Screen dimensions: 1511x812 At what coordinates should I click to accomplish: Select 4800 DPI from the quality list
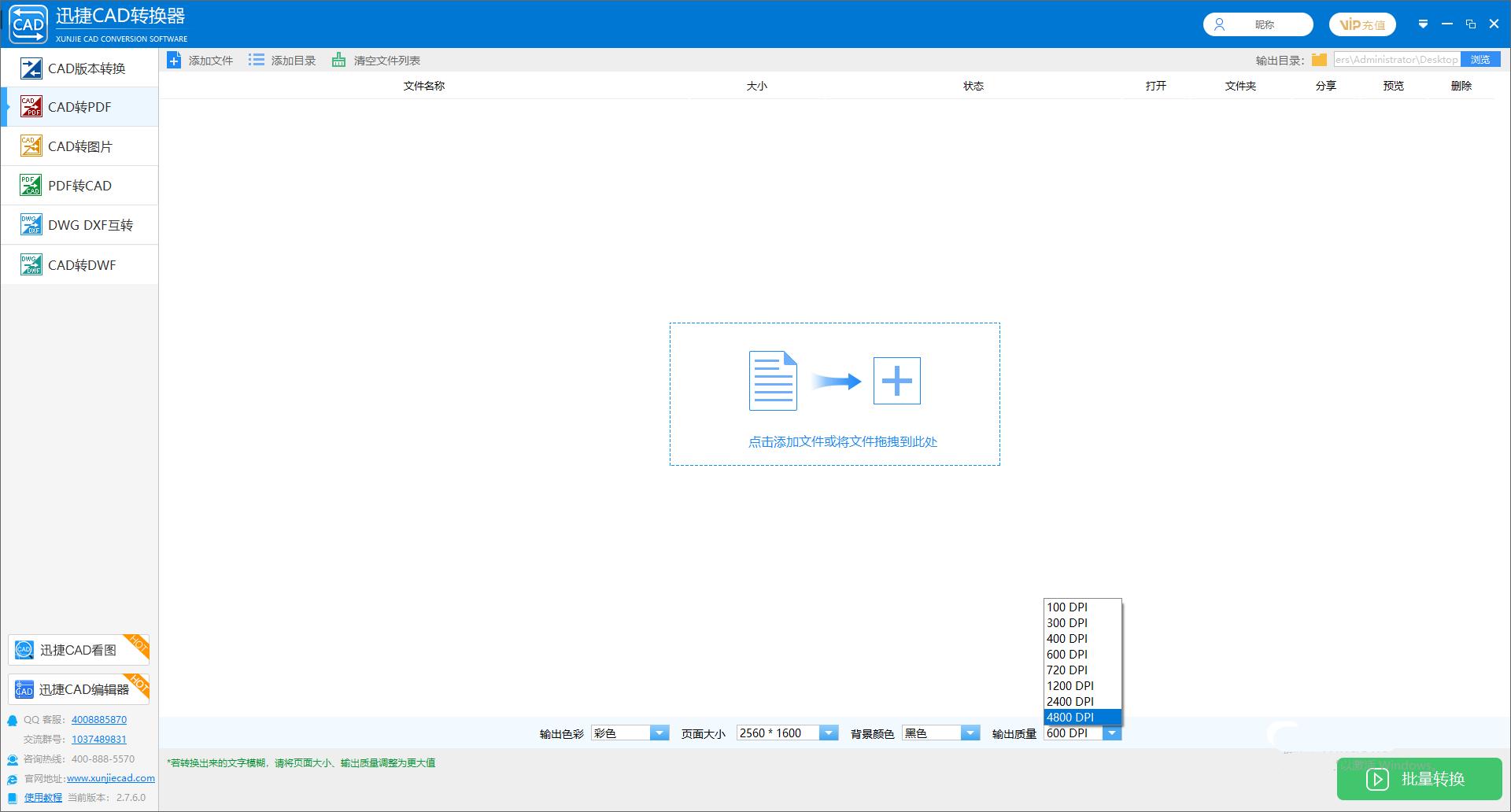coord(1081,718)
